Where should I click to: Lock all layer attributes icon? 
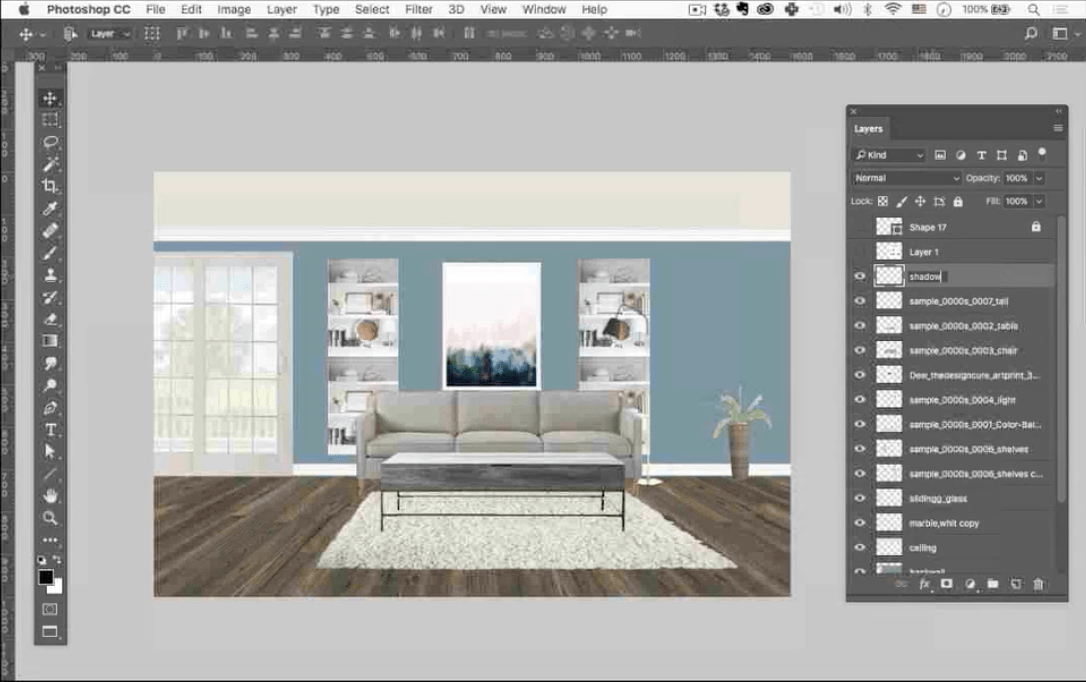(958, 201)
